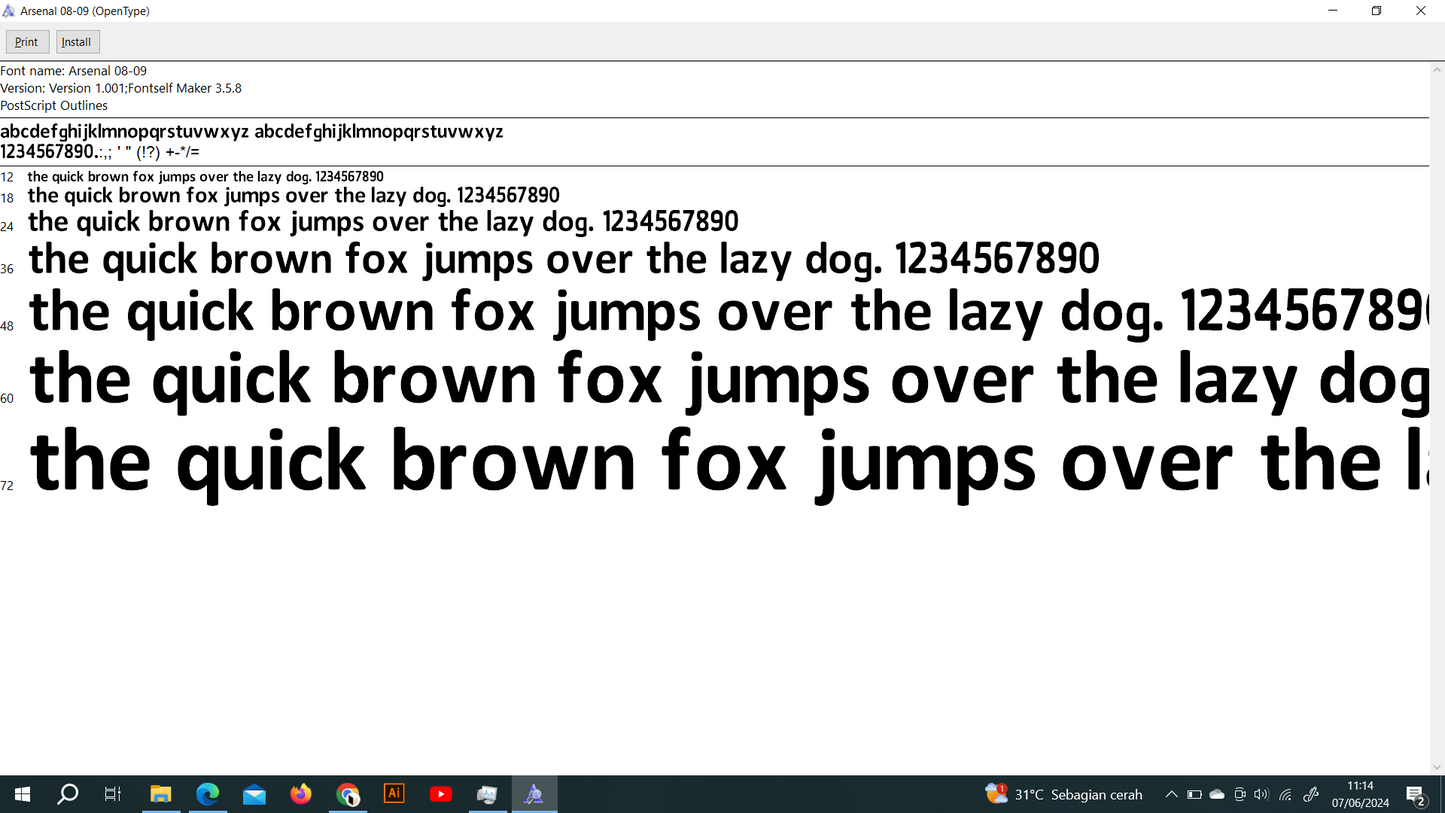
Task: Click the Print button
Action: click(26, 41)
